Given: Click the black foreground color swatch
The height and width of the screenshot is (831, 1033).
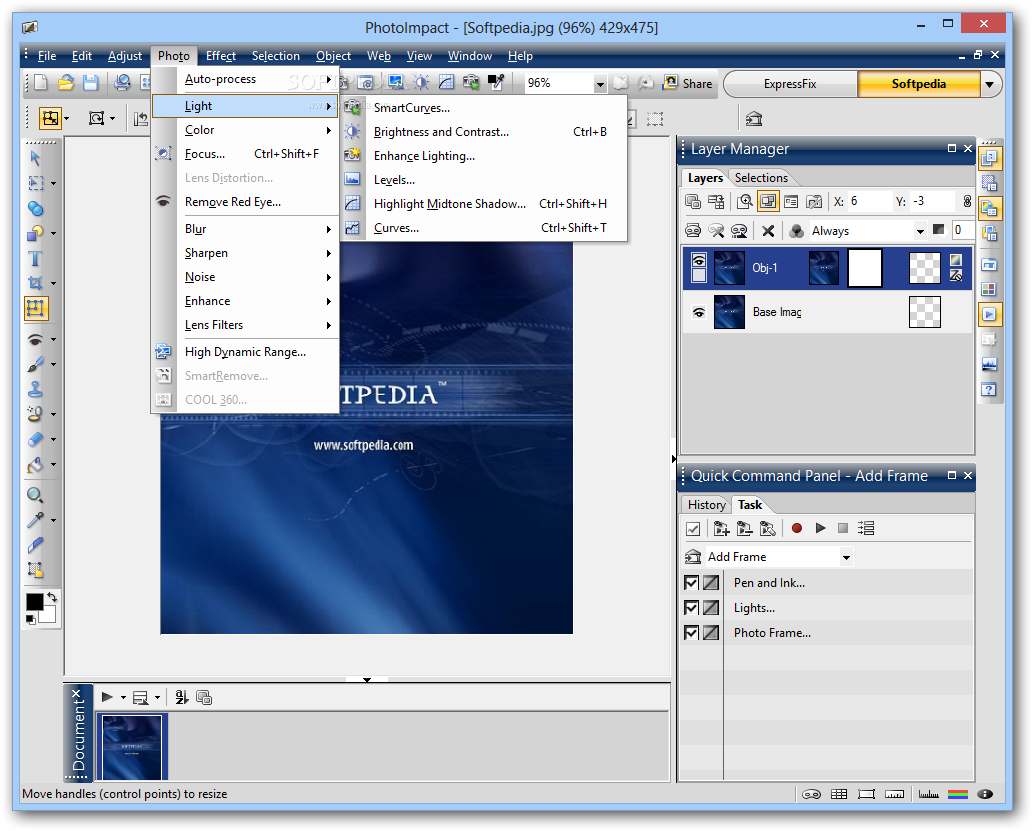Looking at the screenshot, I should (34, 602).
